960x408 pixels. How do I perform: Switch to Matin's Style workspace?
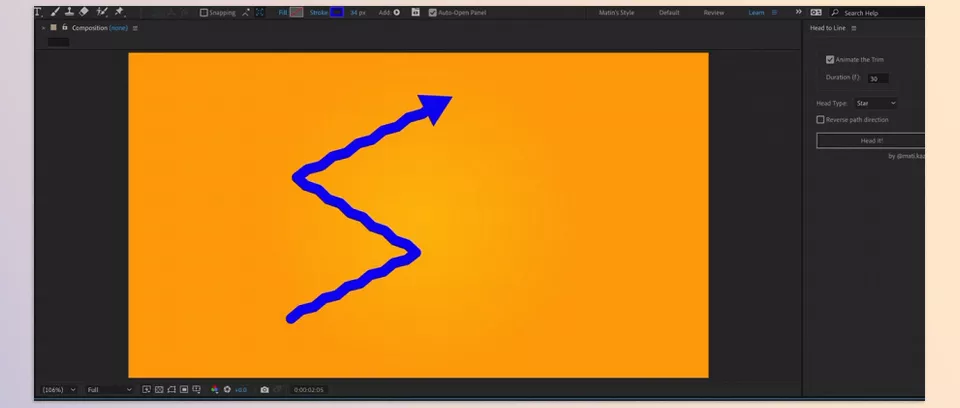616,12
